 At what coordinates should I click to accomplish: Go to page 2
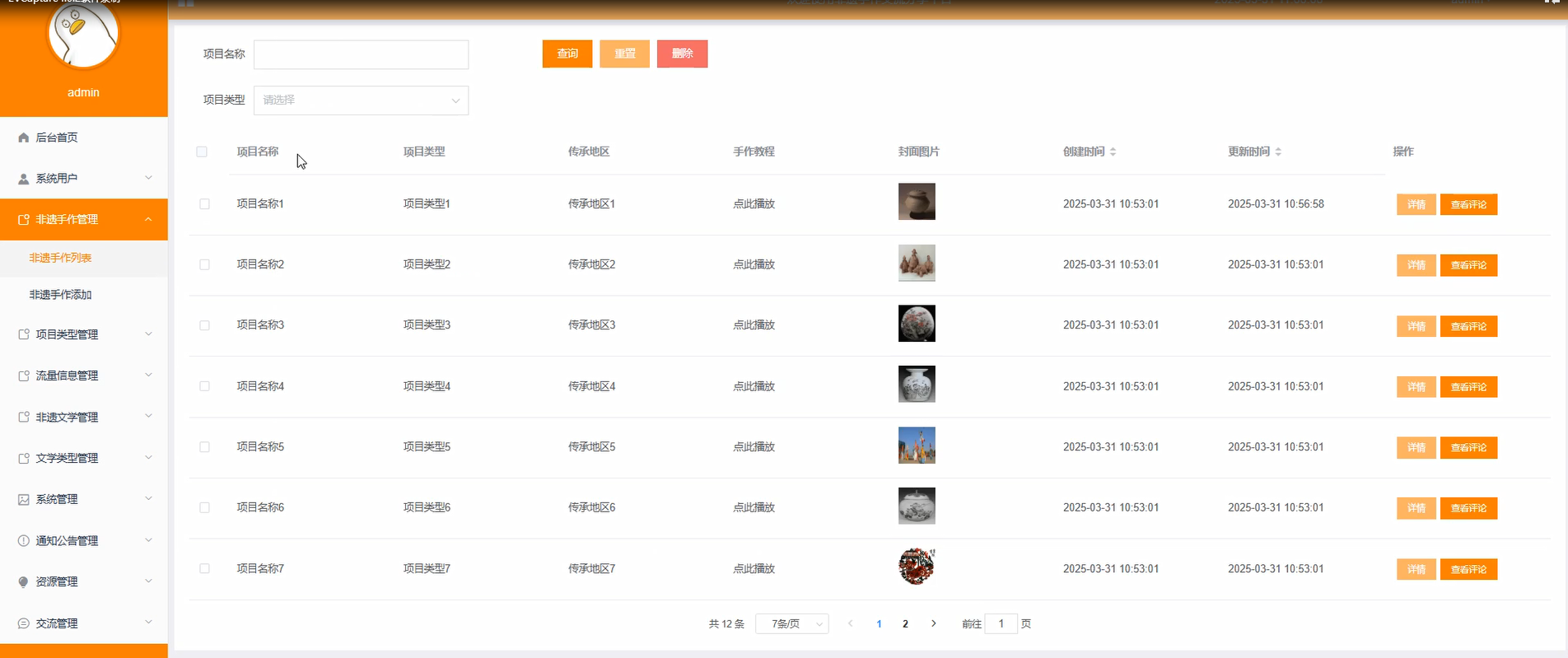905,624
